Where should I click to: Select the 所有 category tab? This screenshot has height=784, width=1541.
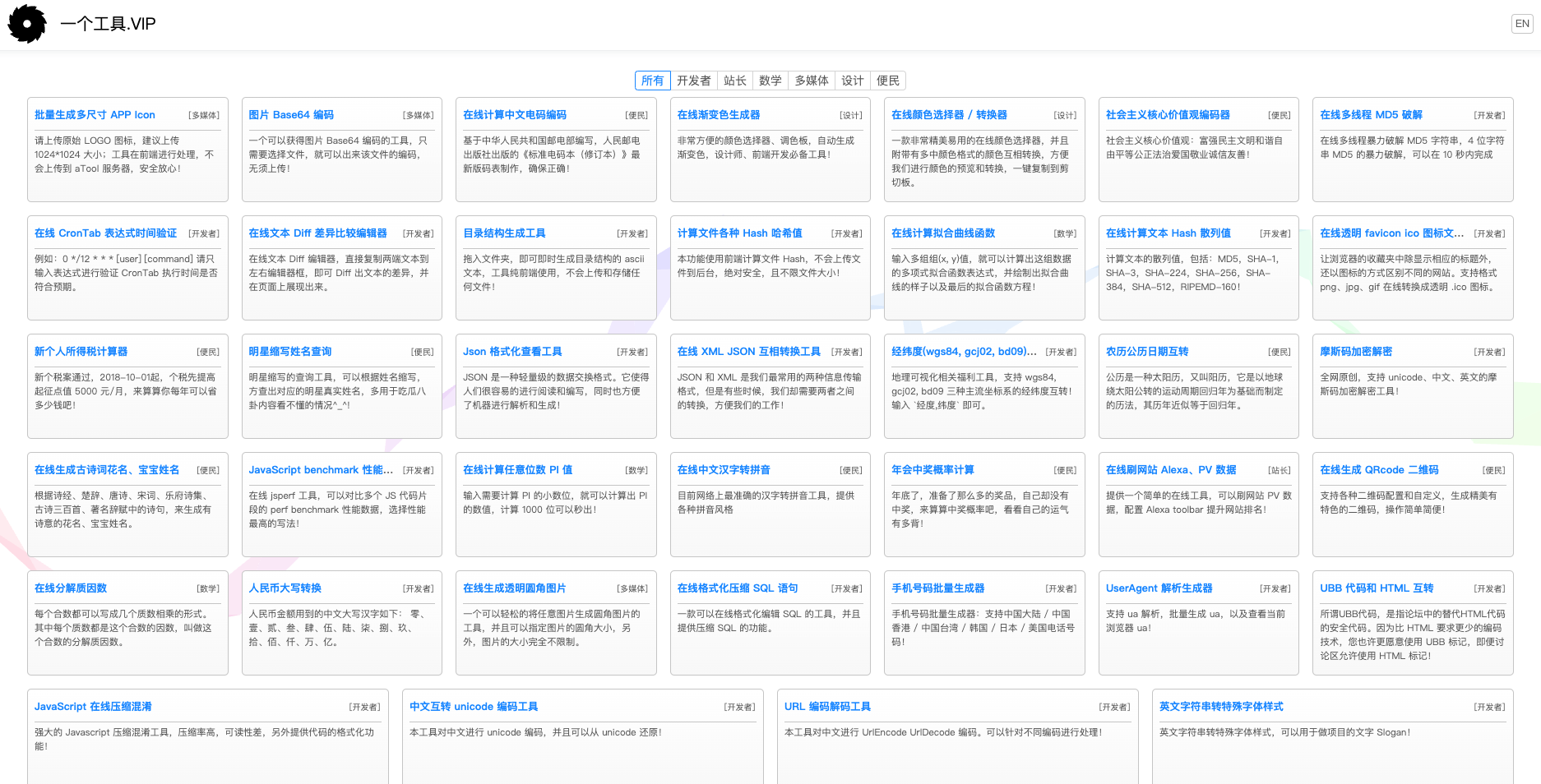tap(652, 81)
